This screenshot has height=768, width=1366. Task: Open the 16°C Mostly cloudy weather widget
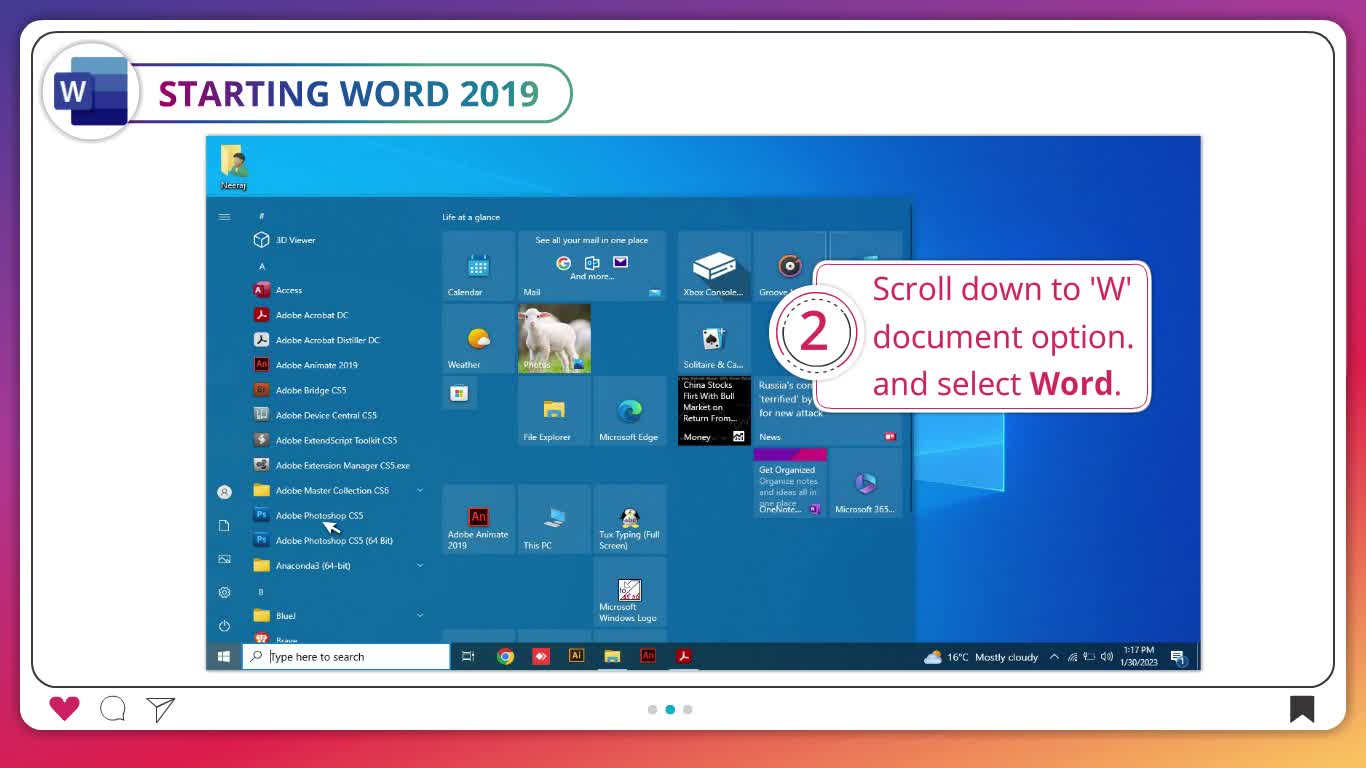pyautogui.click(x=980, y=657)
